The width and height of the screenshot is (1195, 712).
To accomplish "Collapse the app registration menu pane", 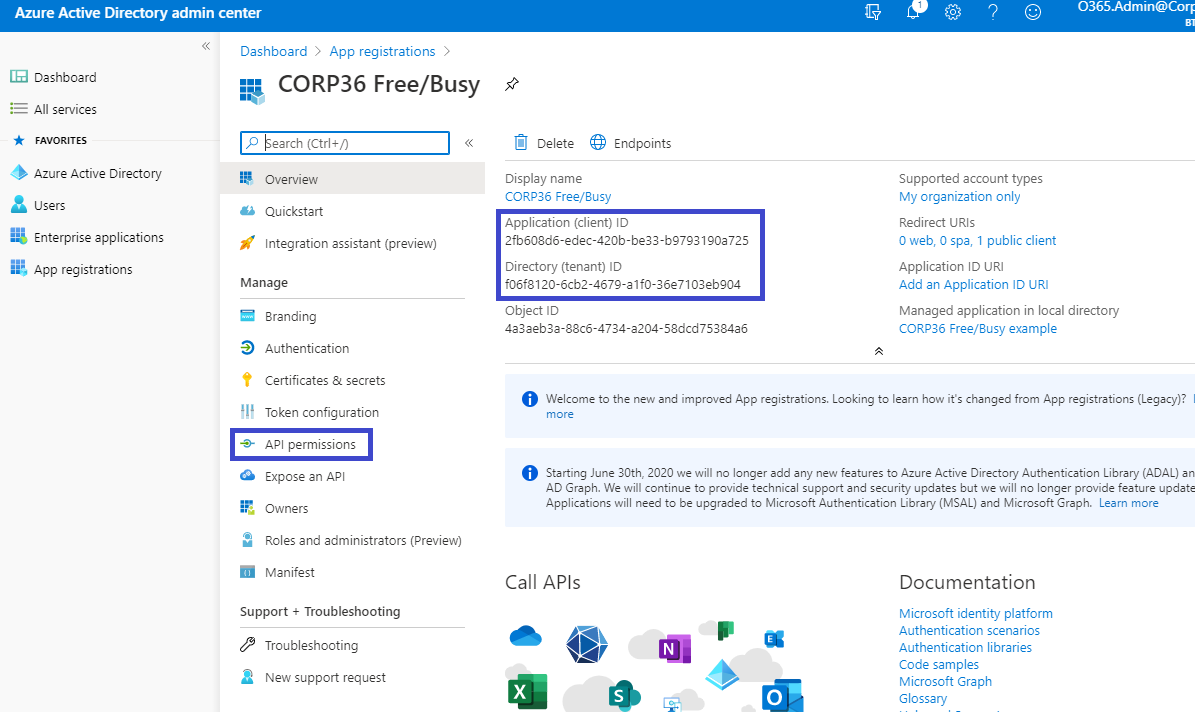I will 469,143.
